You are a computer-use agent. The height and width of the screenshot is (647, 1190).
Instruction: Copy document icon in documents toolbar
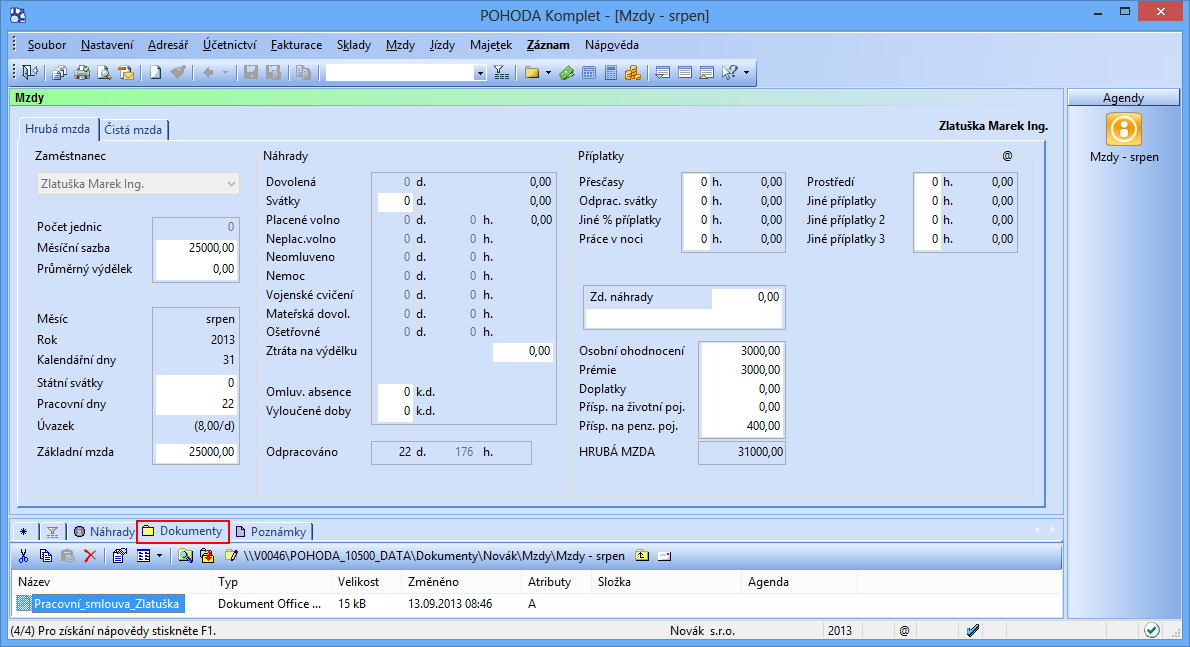[x=46, y=556]
